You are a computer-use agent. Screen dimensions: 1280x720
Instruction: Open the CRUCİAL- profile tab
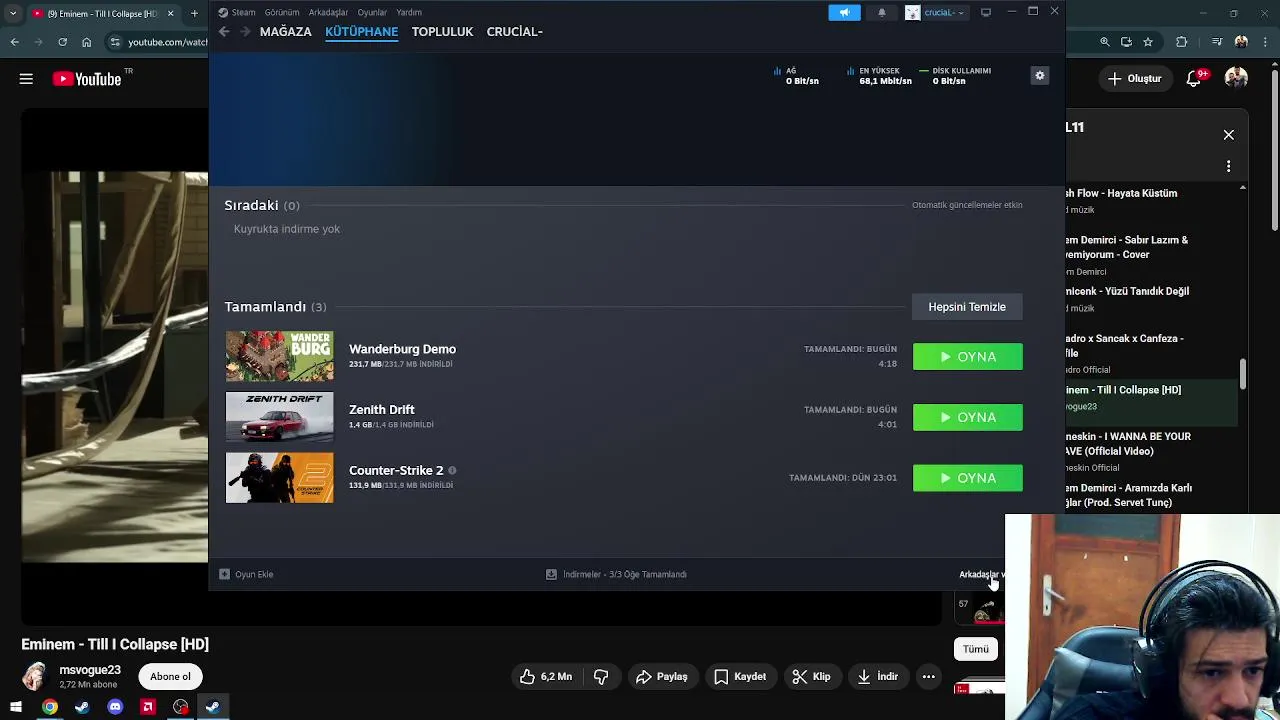[x=514, y=32]
